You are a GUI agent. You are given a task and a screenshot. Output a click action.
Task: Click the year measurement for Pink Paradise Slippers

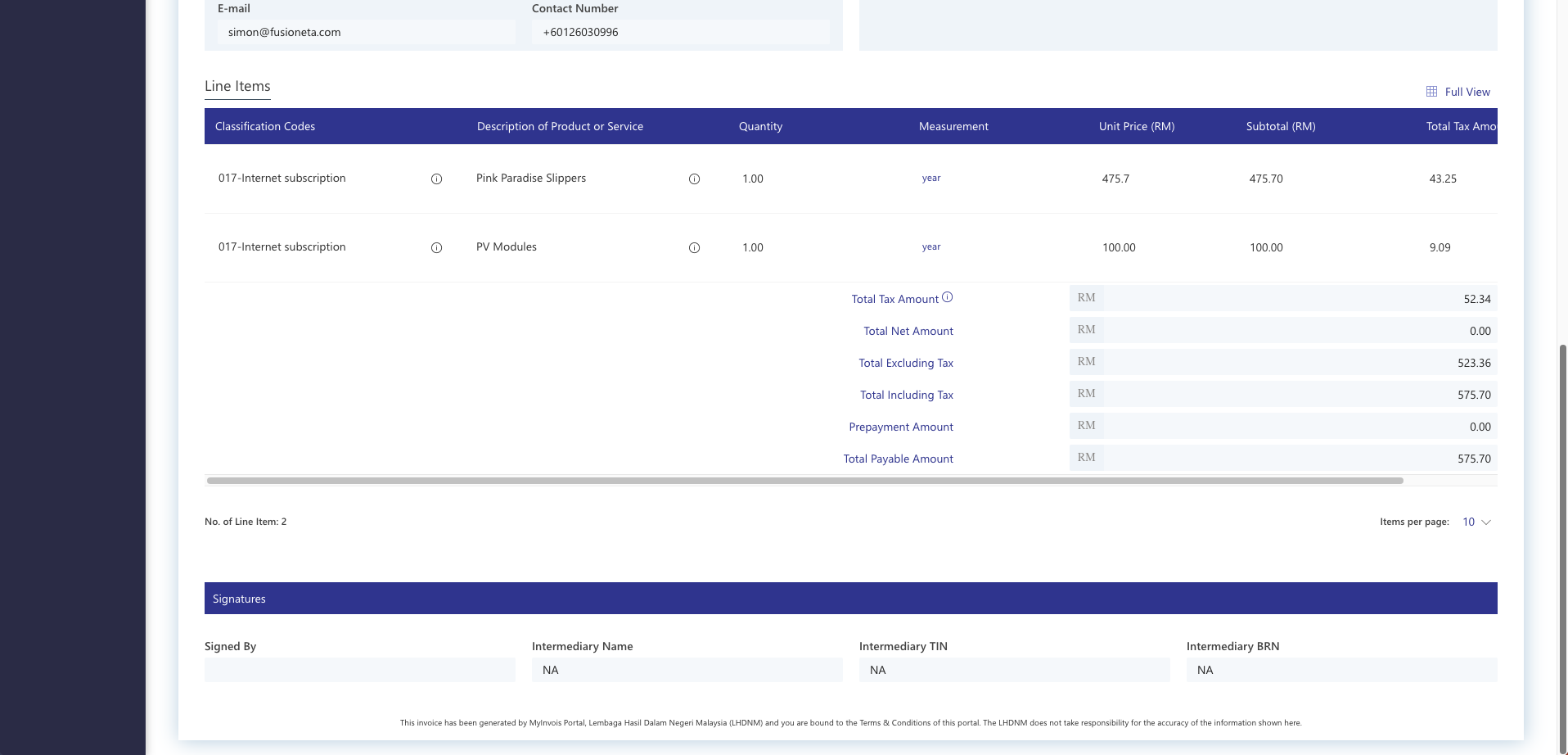click(930, 179)
